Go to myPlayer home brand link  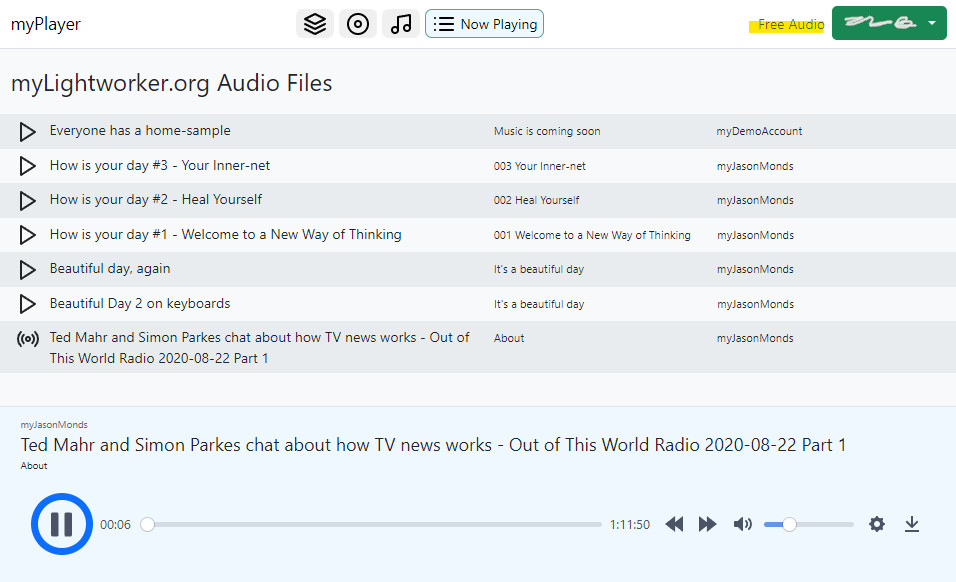click(46, 24)
